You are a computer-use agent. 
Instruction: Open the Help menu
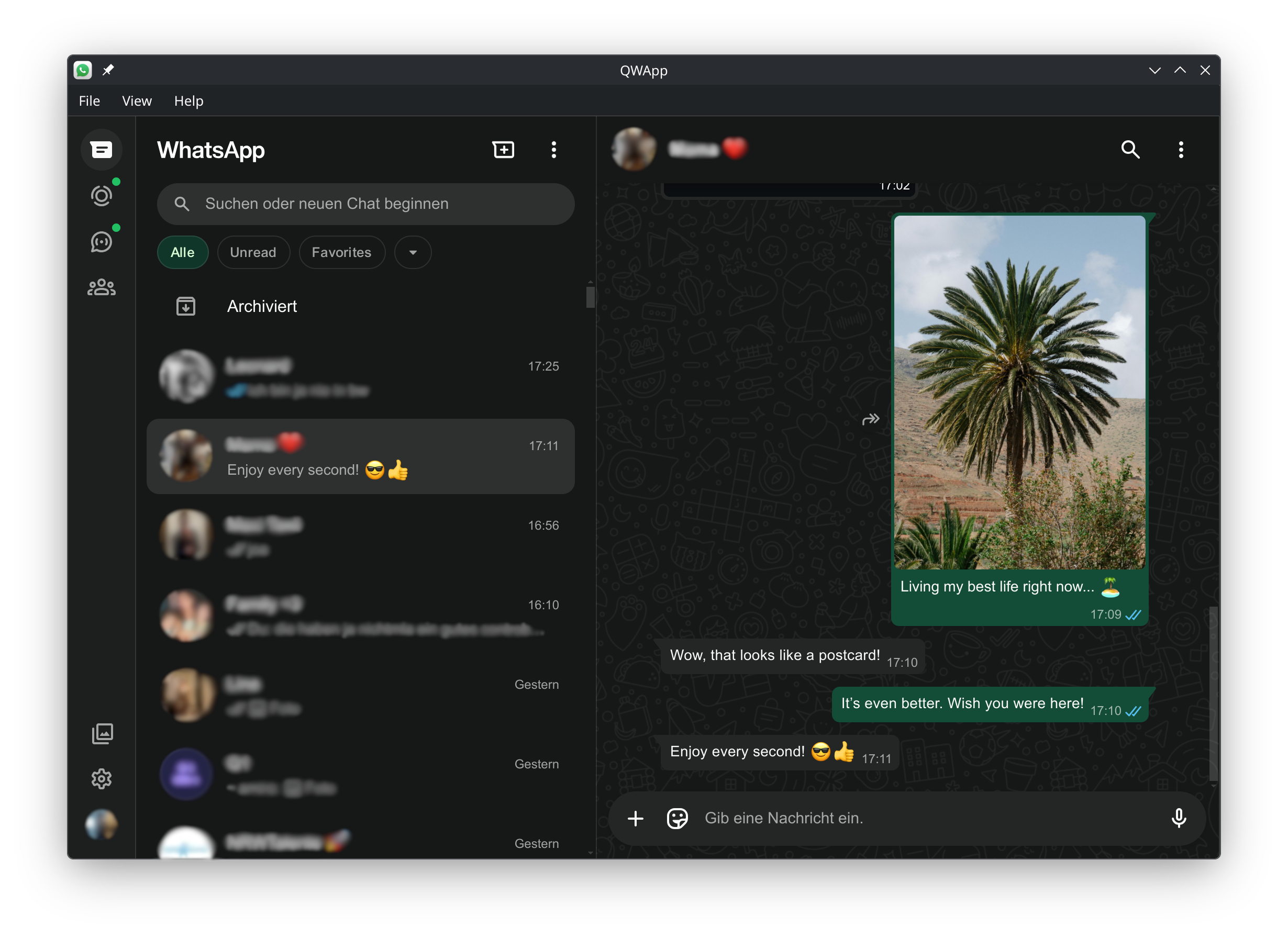(189, 100)
